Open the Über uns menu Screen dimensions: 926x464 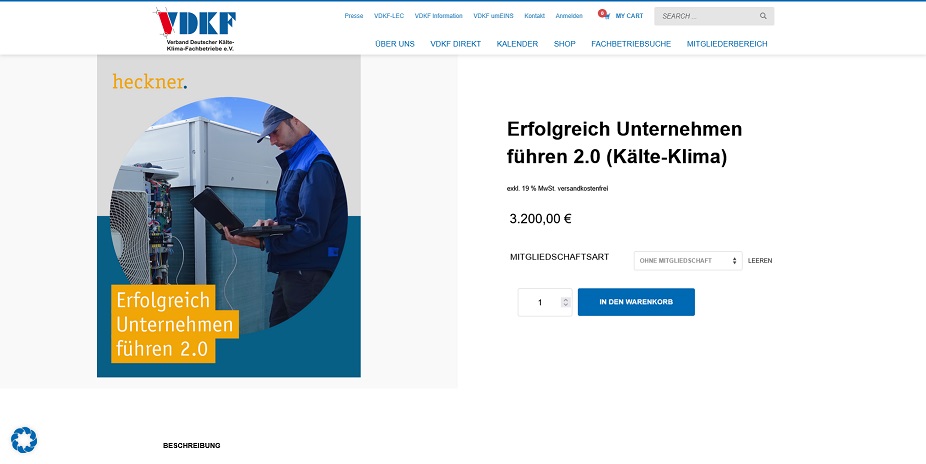[x=394, y=44]
